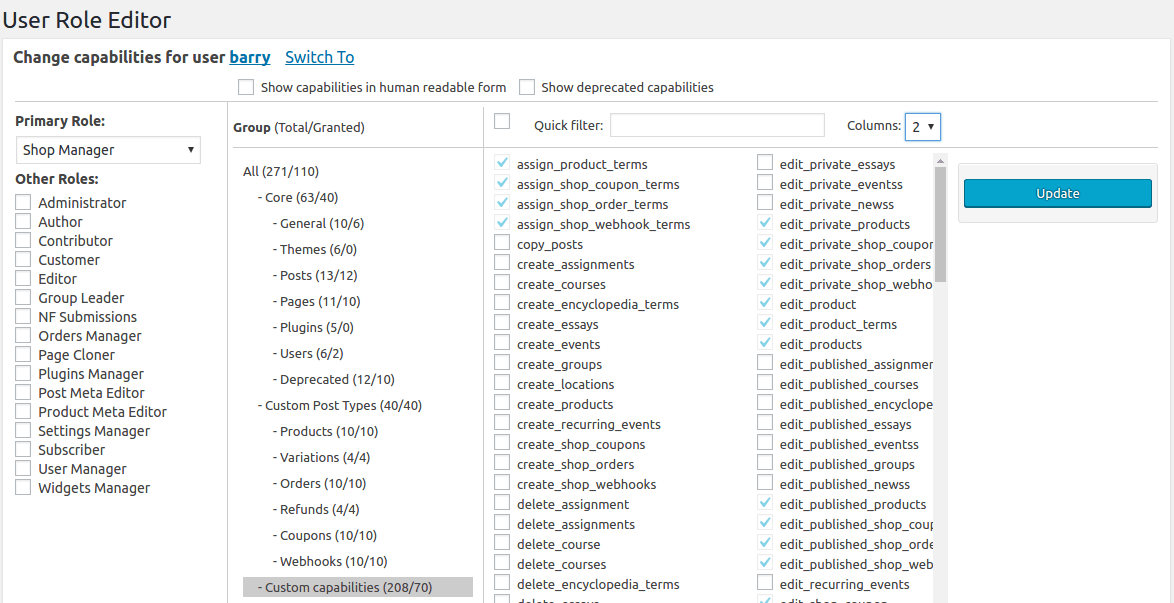This screenshot has width=1174, height=603.
Task: Check the Administrator role checkbox
Action: [22, 202]
